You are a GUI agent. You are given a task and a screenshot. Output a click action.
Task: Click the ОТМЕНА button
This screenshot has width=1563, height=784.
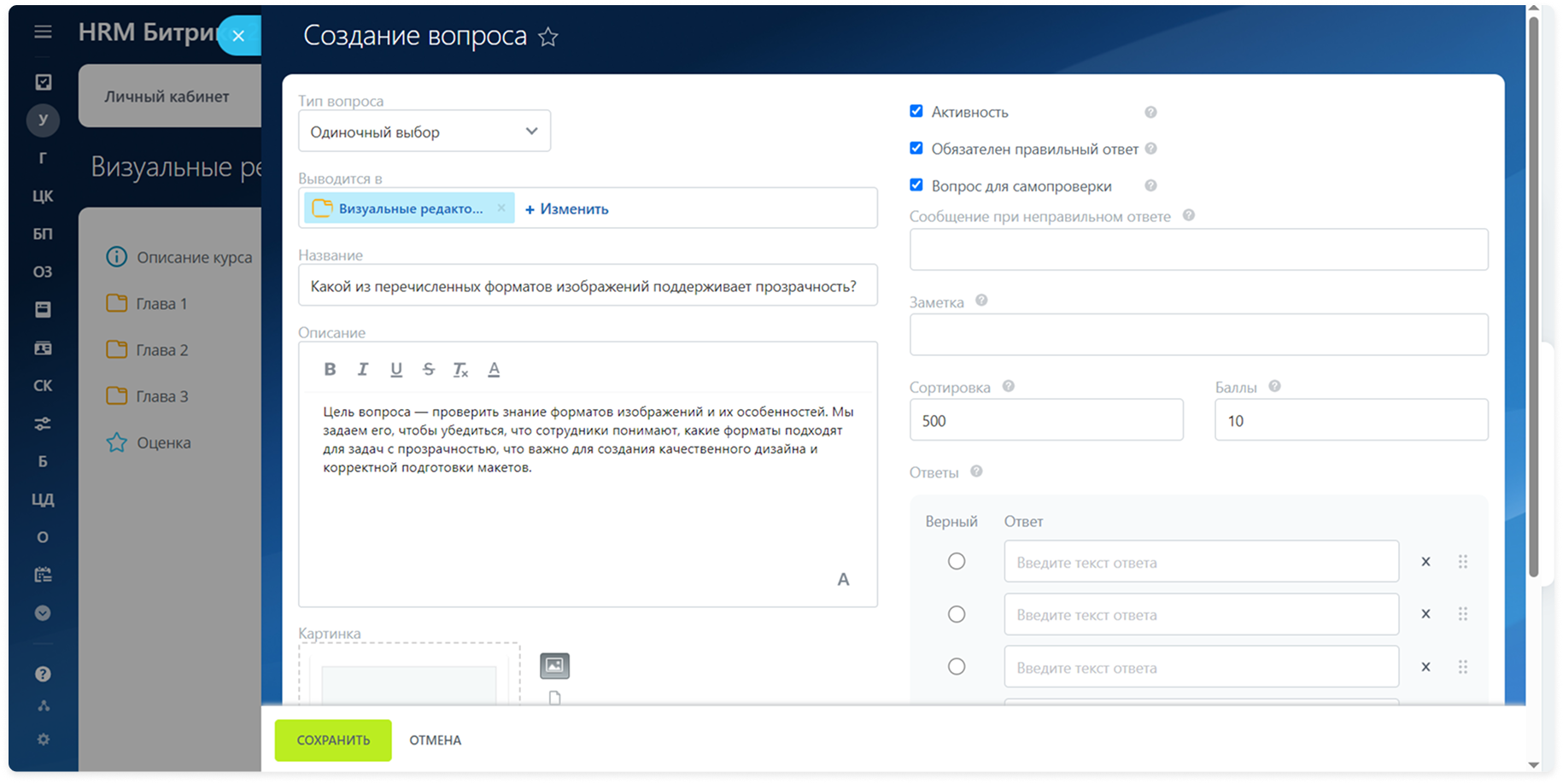tap(435, 740)
